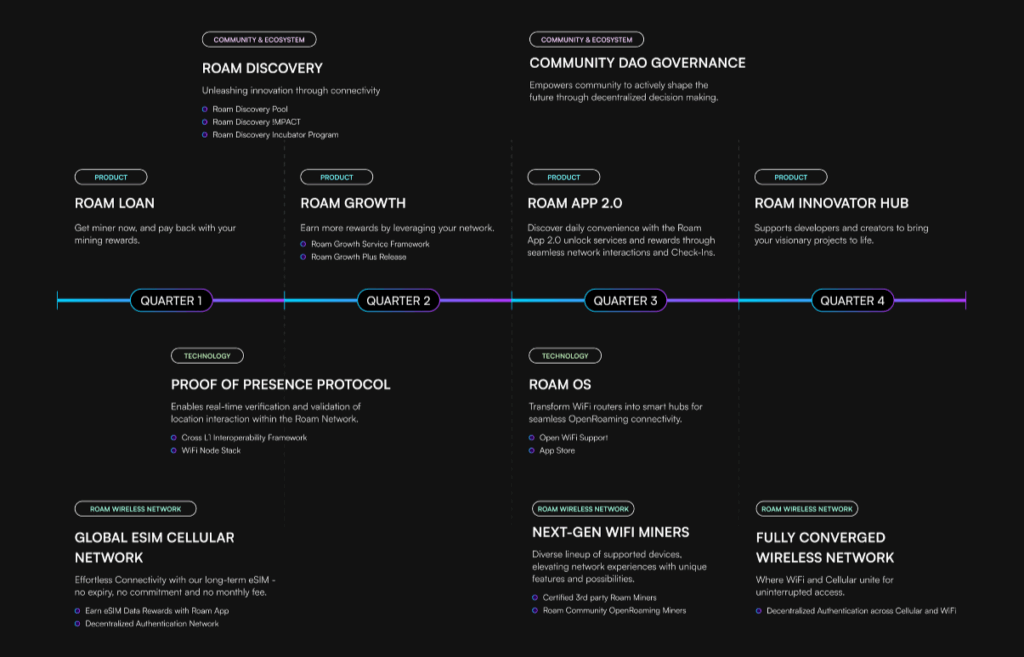This screenshot has height=657, width=1024.
Task: Click the bullet next to Certified 3rd party Roam Miners
Action: tap(535, 597)
